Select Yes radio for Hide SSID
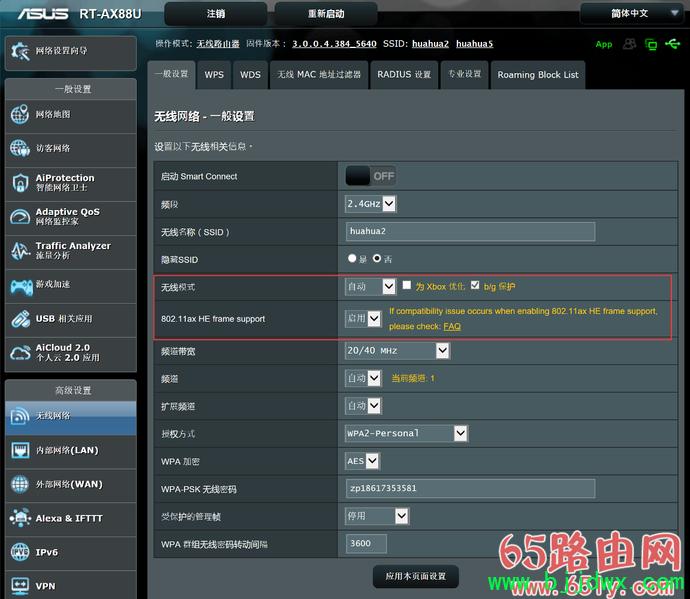 pyautogui.click(x=352, y=258)
